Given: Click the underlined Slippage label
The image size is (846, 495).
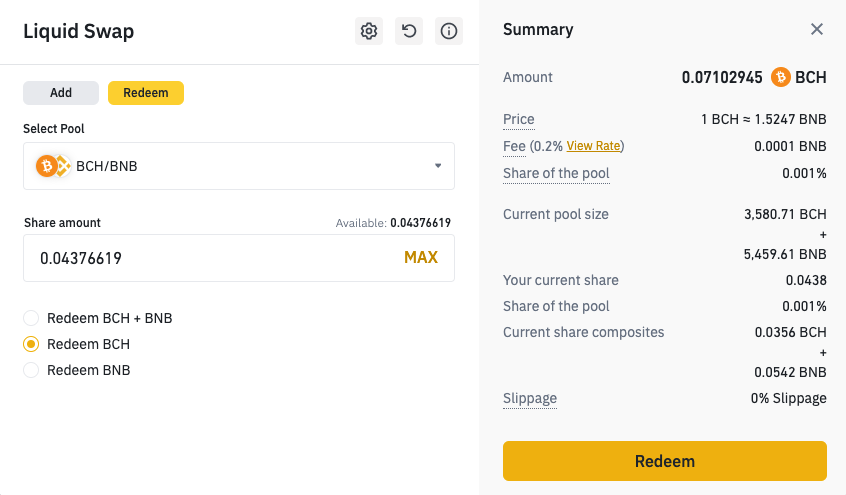Looking at the screenshot, I should (530, 398).
